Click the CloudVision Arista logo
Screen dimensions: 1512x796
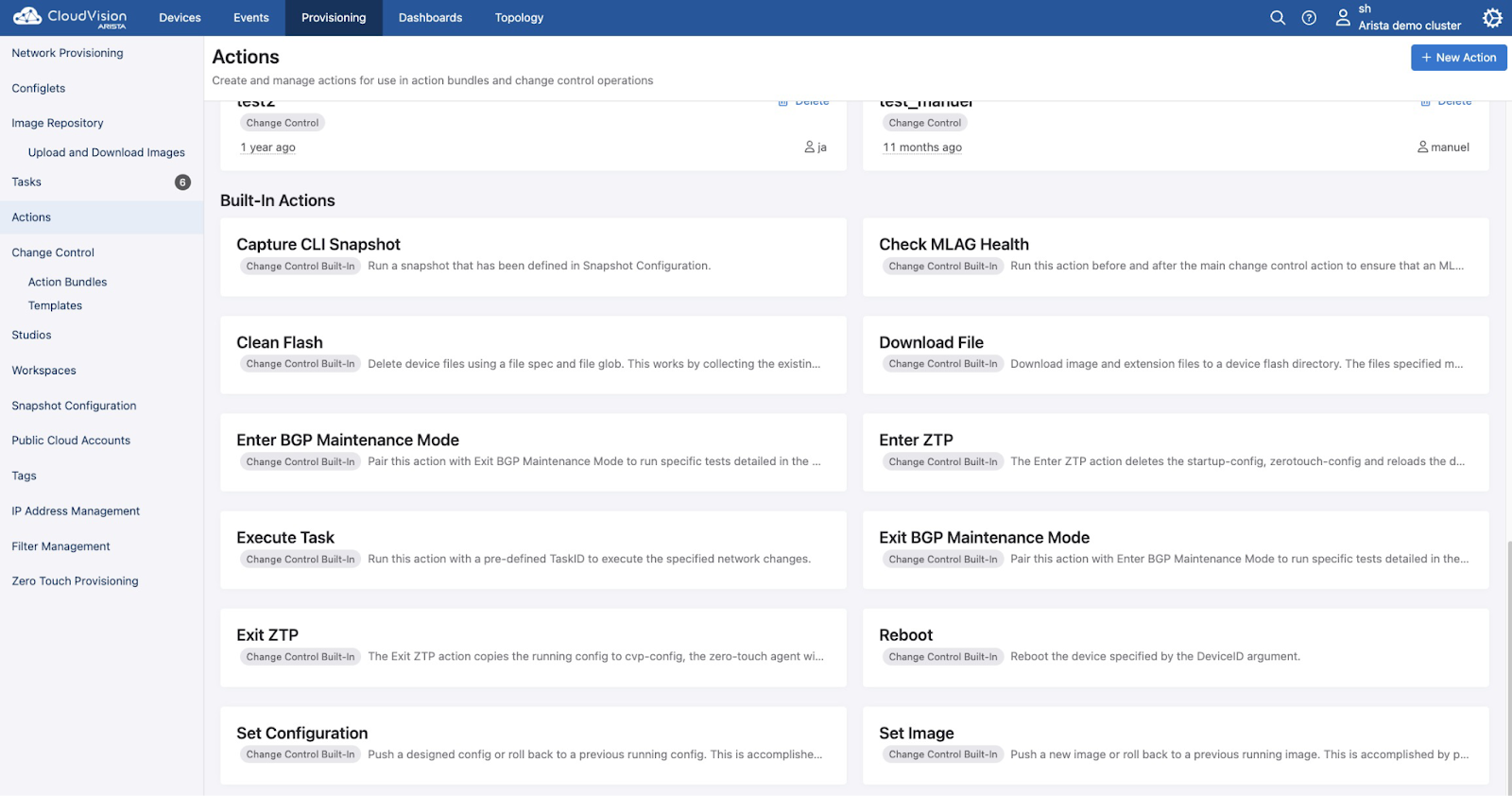pyautogui.click(x=70, y=18)
